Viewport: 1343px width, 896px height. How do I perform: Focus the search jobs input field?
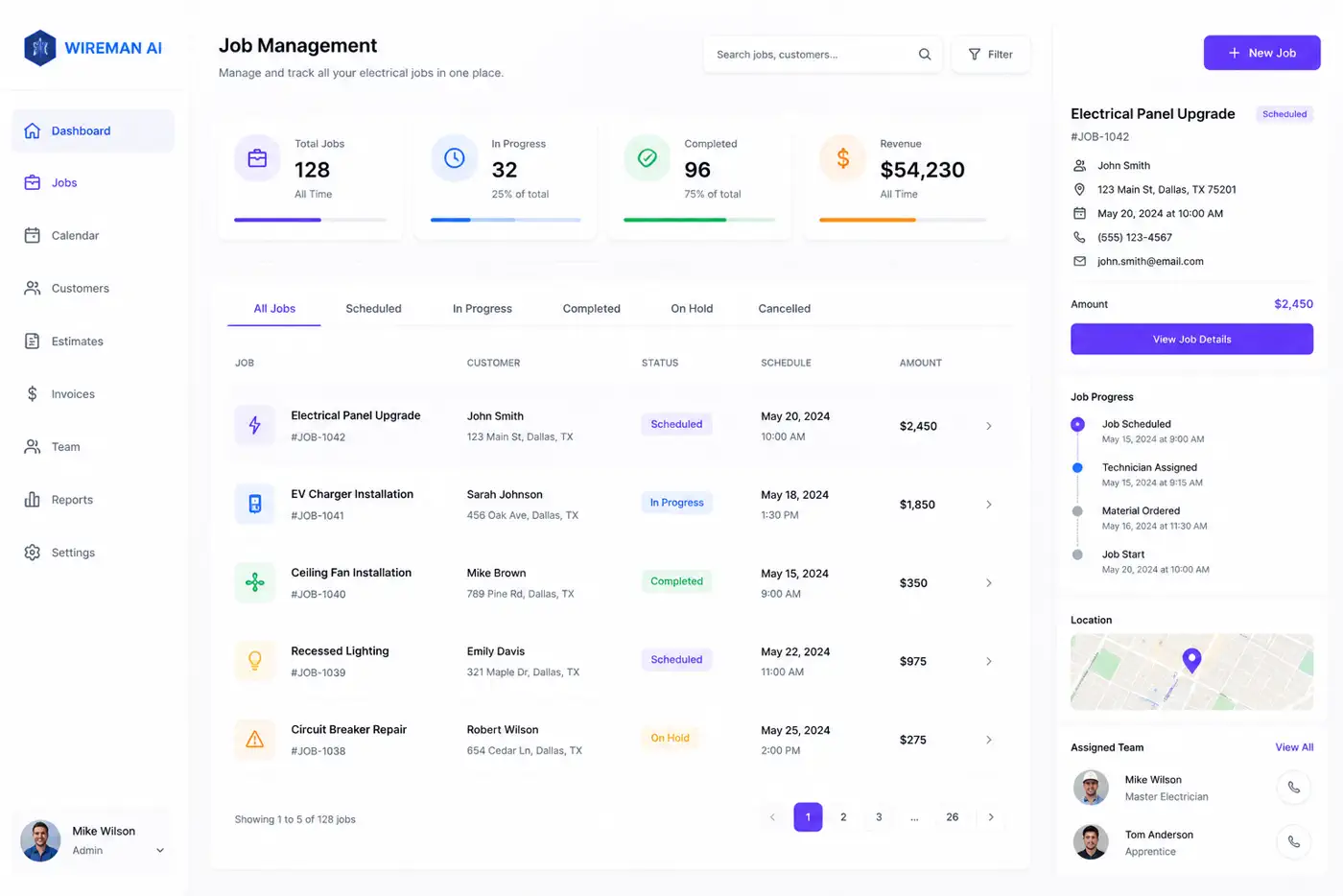822,55
